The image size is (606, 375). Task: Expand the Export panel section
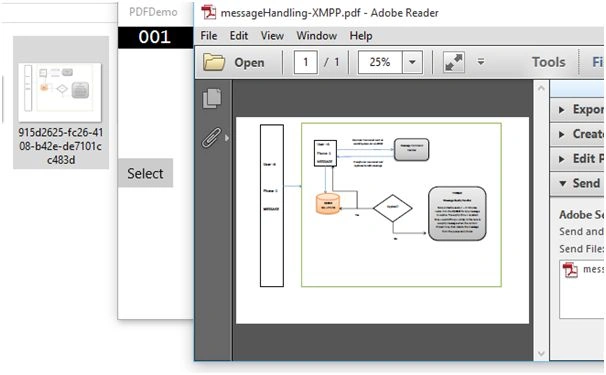(x=577, y=110)
